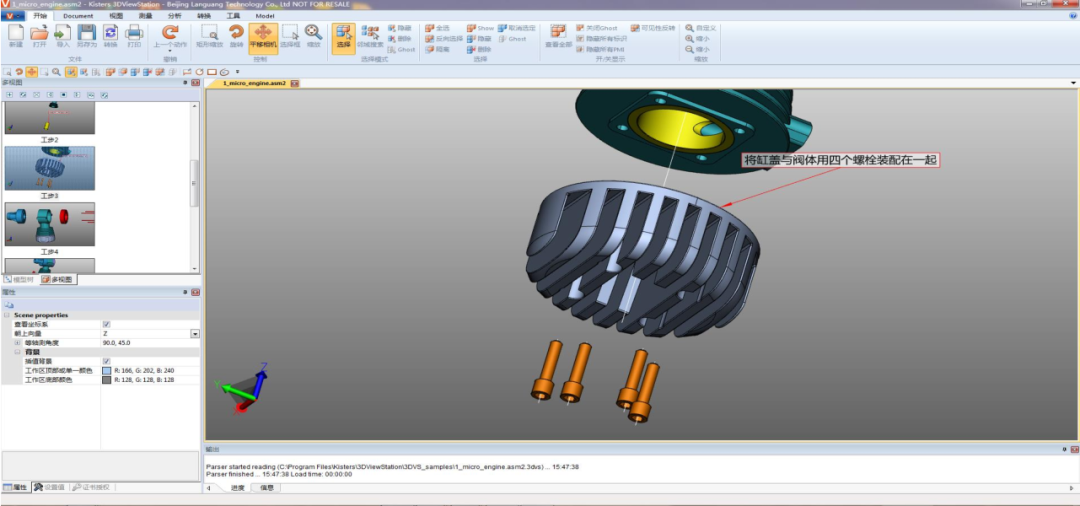Click 隐藏所有标识 (Hide all markups)

coord(601,39)
